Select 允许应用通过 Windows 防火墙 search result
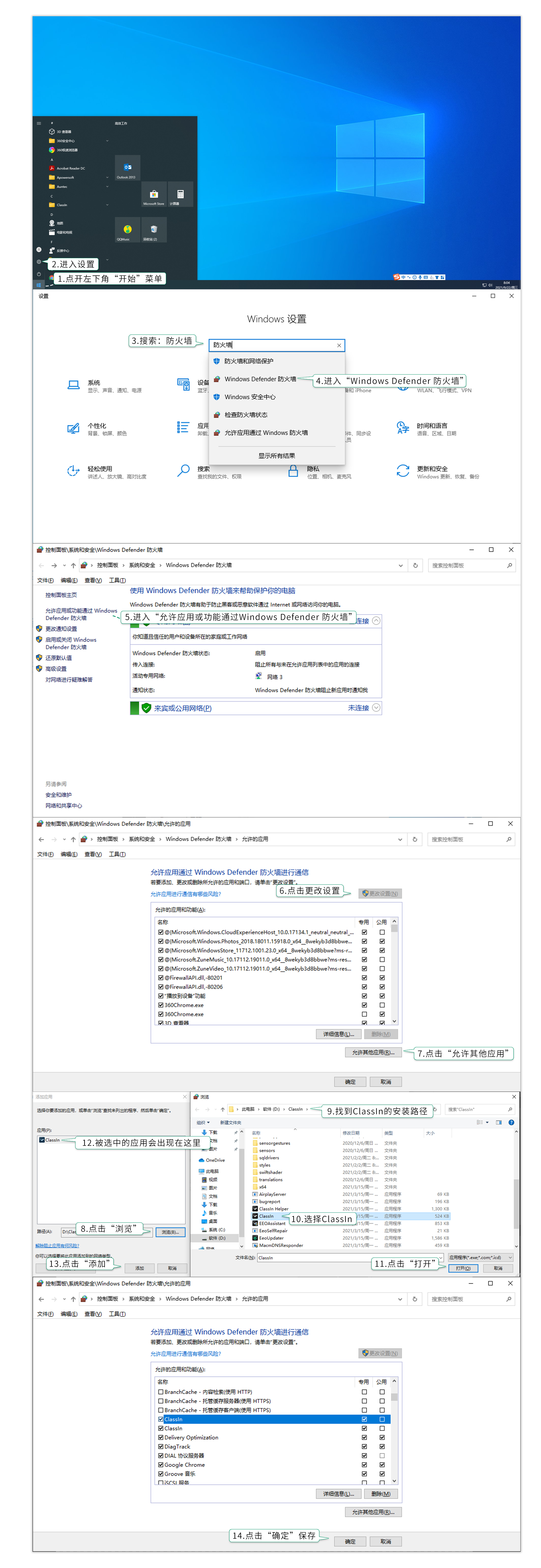 click(x=277, y=433)
